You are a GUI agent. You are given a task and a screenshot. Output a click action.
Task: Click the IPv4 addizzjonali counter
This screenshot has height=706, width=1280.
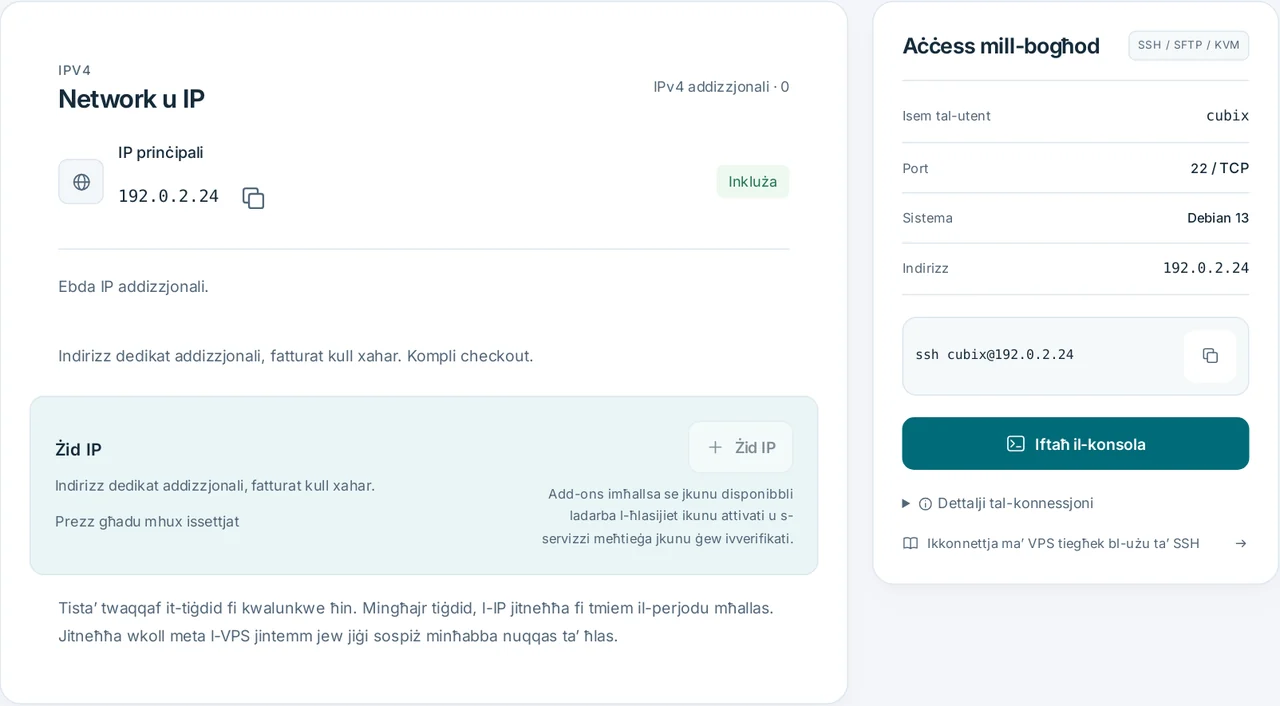pos(721,87)
